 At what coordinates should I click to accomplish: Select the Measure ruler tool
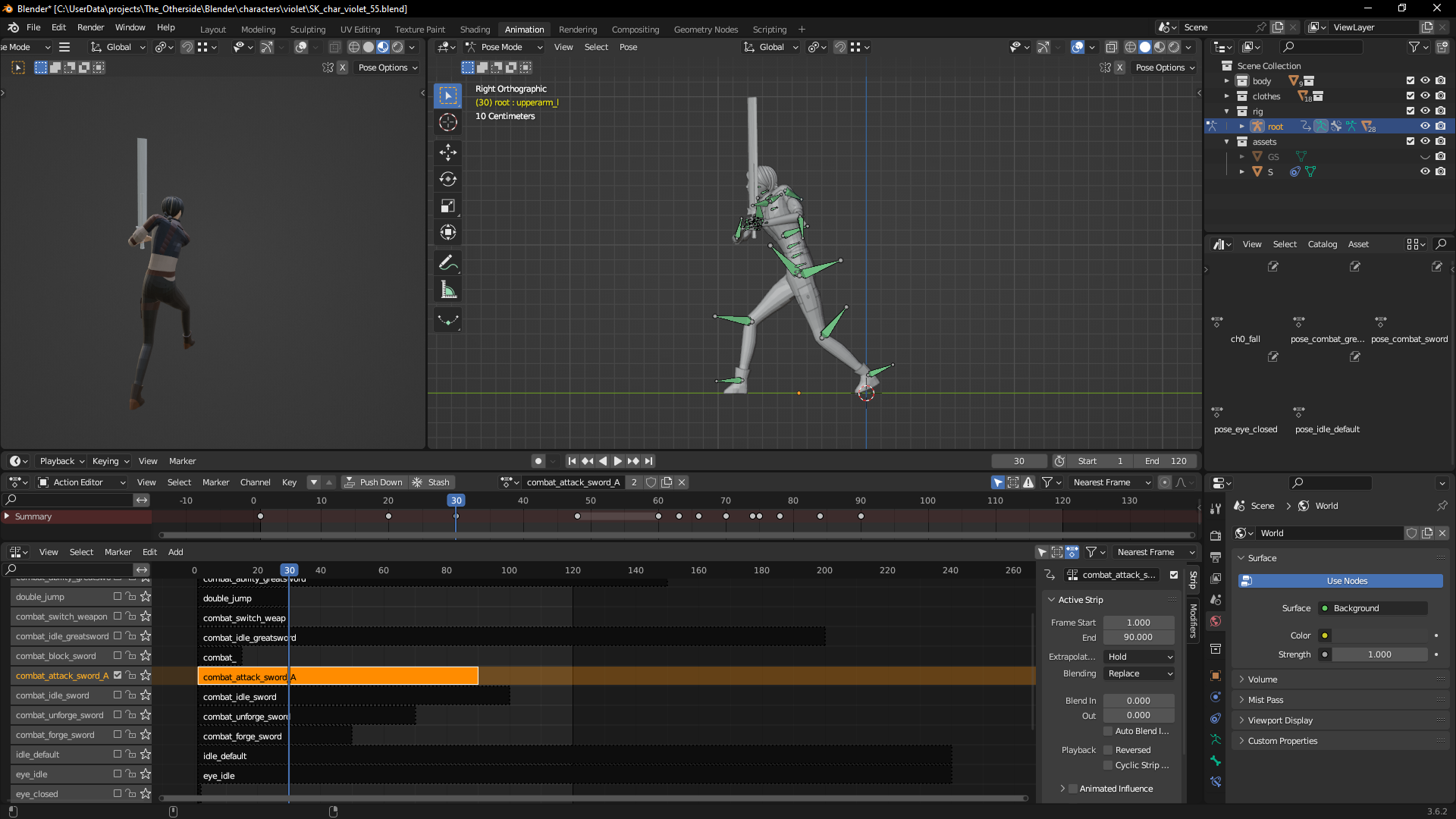(448, 290)
